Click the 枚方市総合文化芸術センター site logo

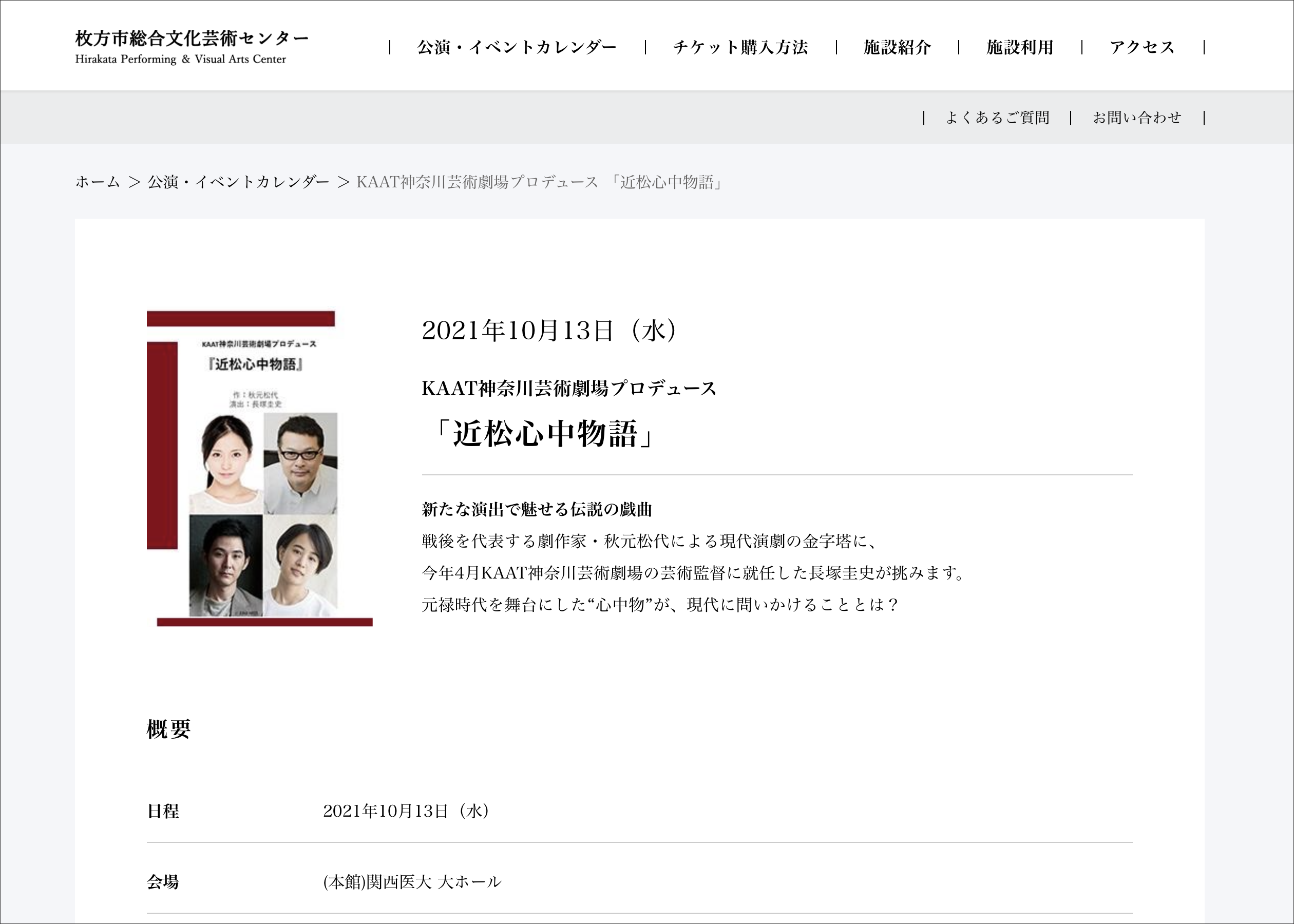(191, 38)
